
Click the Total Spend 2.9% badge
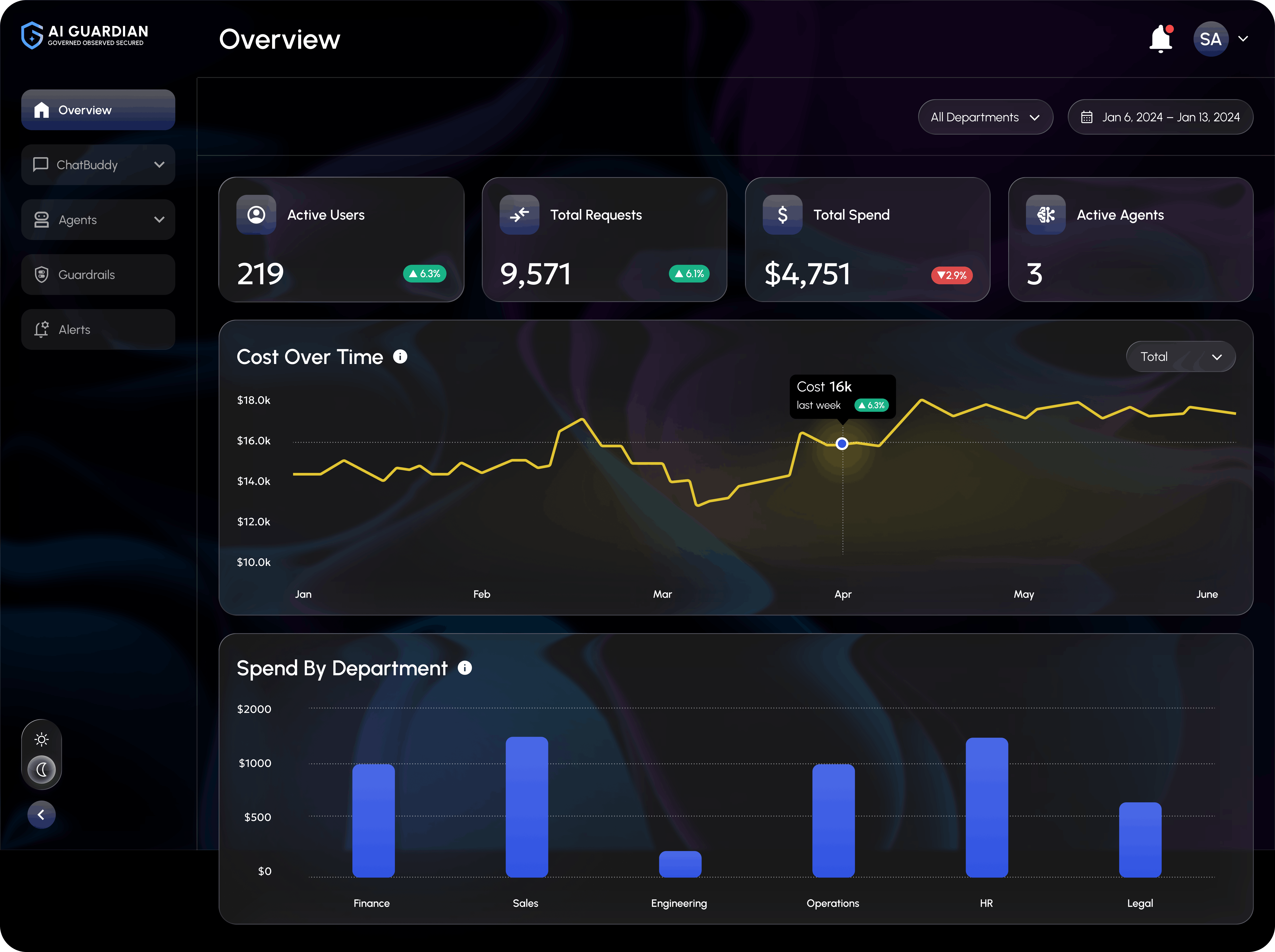[952, 275]
